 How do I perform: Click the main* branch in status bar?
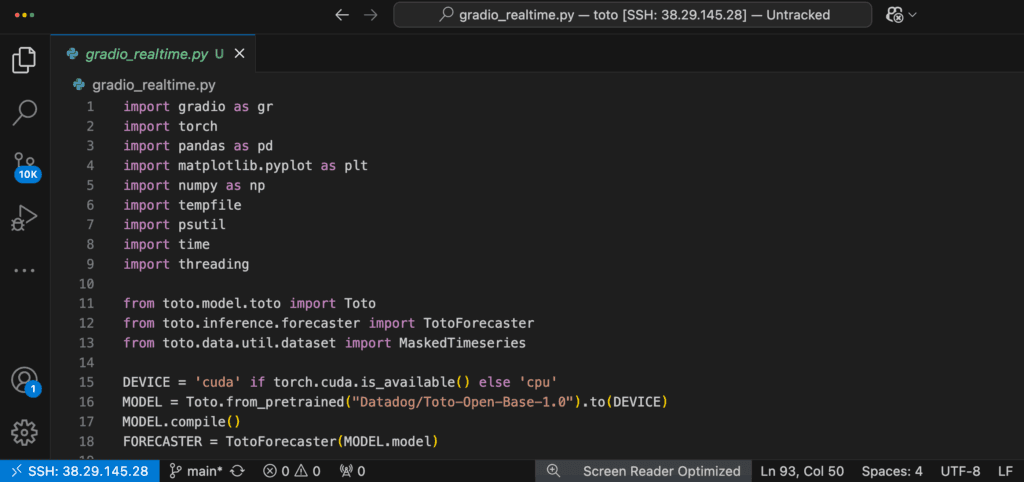[196, 471]
